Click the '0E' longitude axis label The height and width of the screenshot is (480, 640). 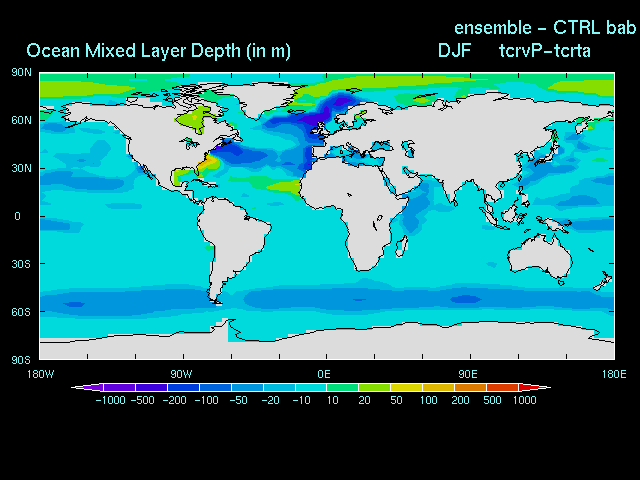click(325, 374)
